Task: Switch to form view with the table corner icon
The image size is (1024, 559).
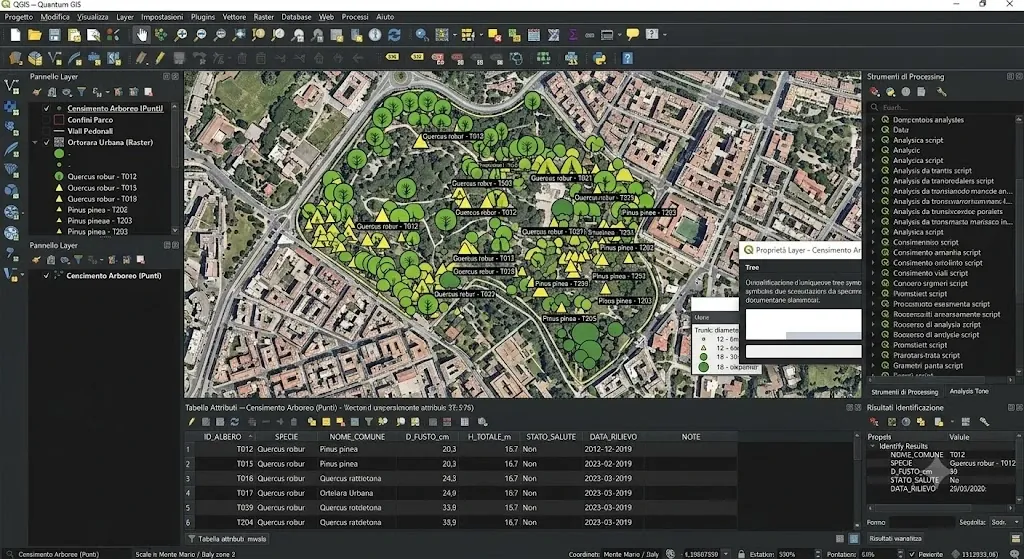Action: coord(840,539)
